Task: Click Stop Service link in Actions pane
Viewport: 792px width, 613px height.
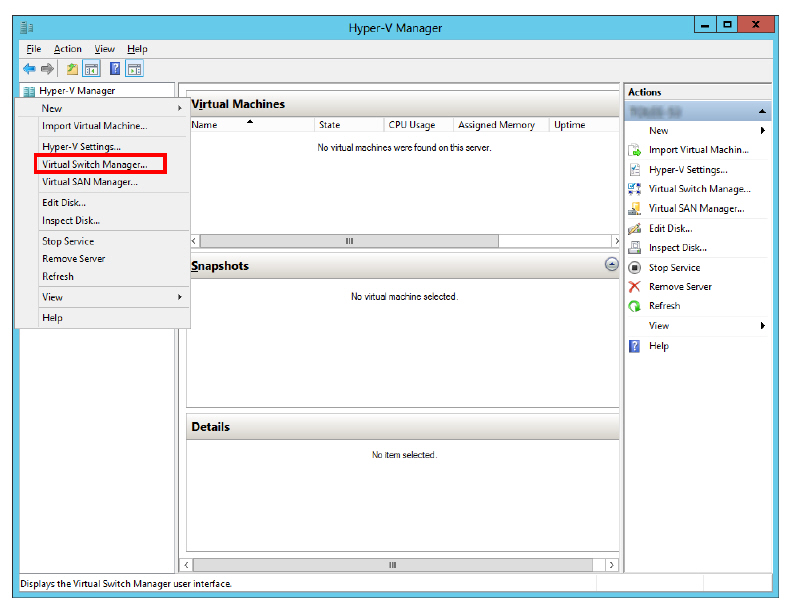Action: coord(674,268)
